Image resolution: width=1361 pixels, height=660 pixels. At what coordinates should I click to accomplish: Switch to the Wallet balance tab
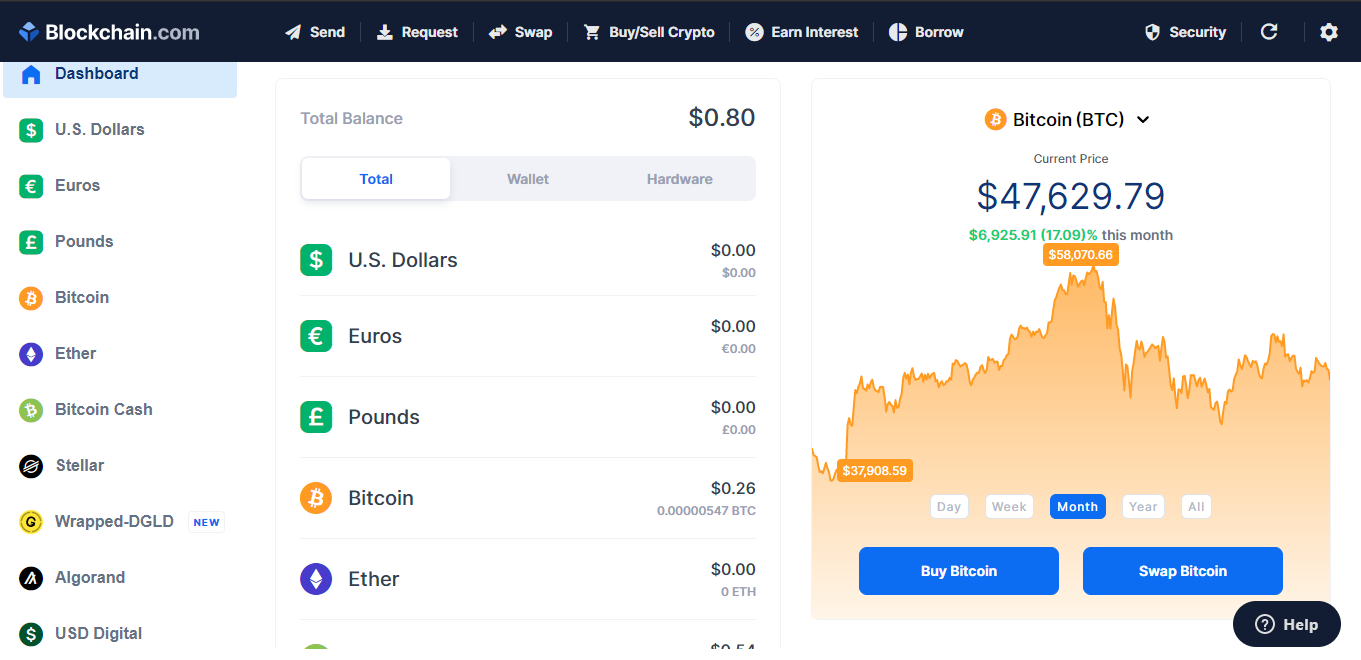pyautogui.click(x=528, y=179)
